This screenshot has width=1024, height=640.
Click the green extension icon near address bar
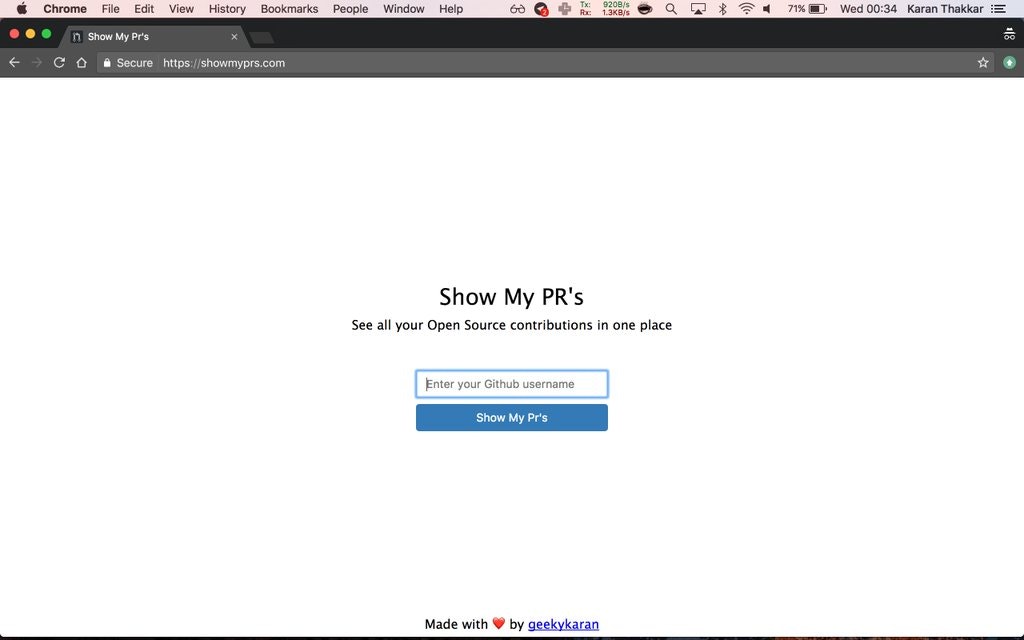click(x=1010, y=62)
